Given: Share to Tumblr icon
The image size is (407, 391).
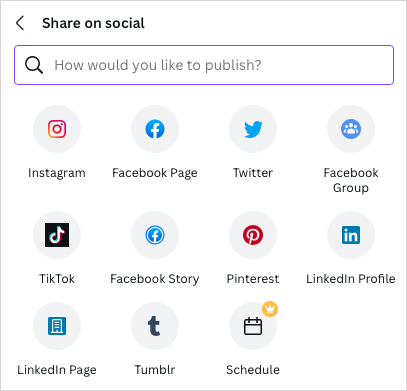Looking at the screenshot, I should 155,326.
